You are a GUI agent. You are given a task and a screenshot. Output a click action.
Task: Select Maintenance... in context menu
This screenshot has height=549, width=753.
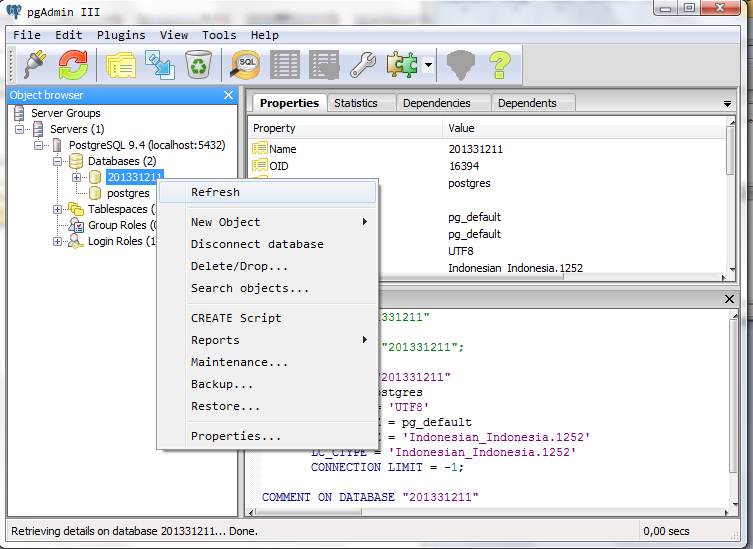(x=267, y=362)
